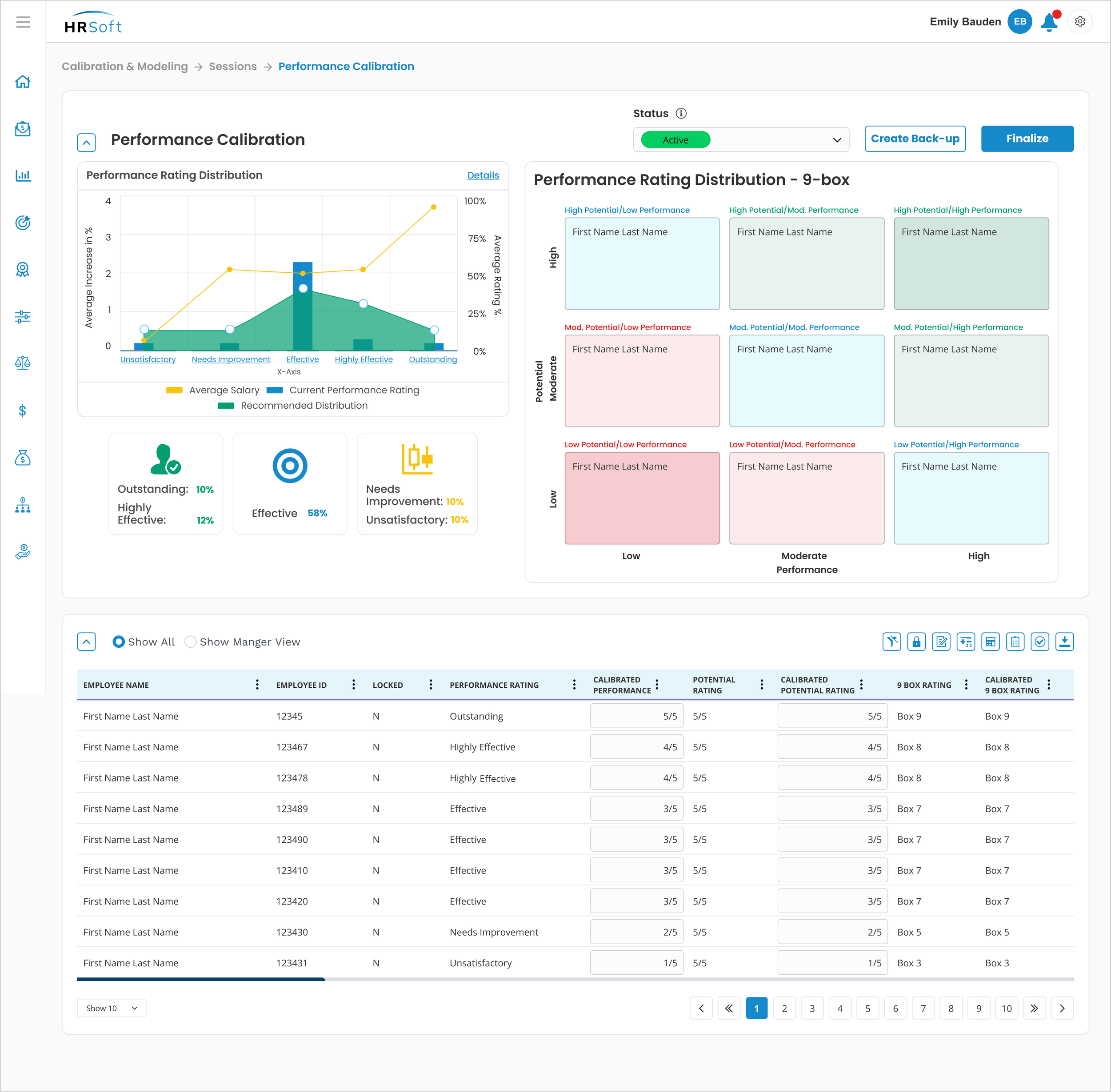This screenshot has height=1092, width=1111.
Task: Open the org chart icon in sidebar
Action: click(x=23, y=505)
